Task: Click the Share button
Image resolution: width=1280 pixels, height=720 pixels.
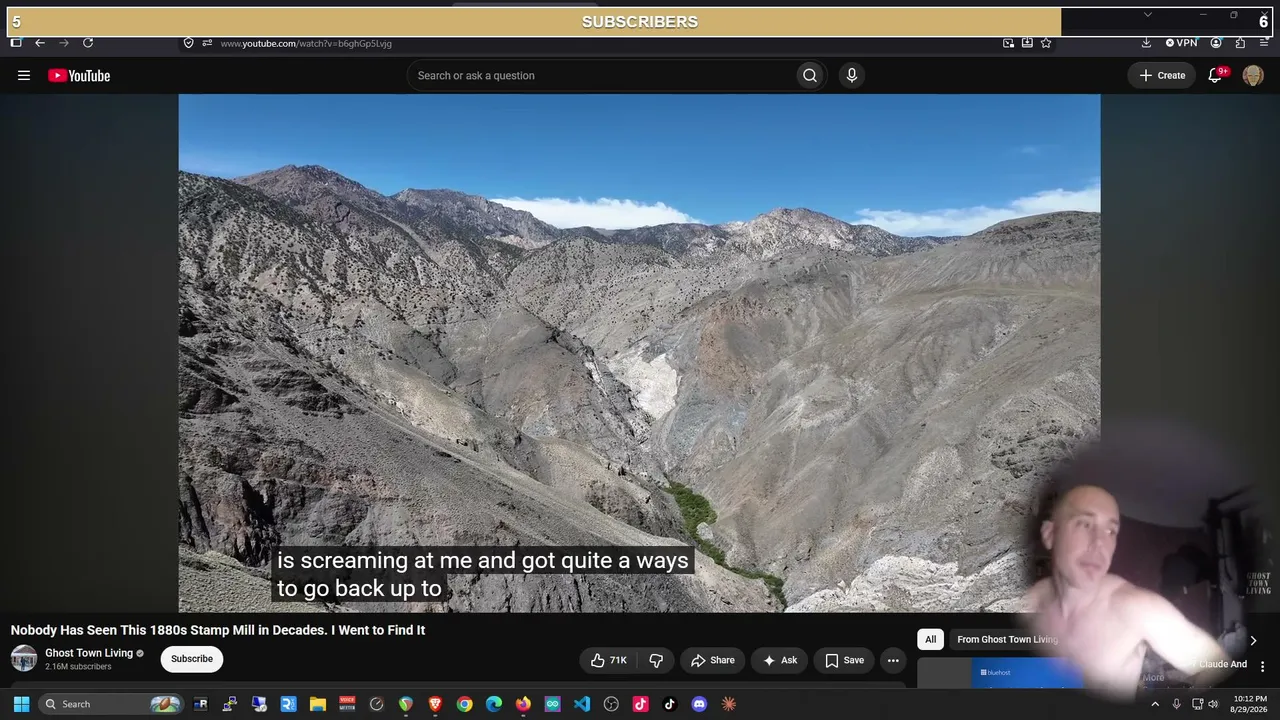Action: pos(713,660)
